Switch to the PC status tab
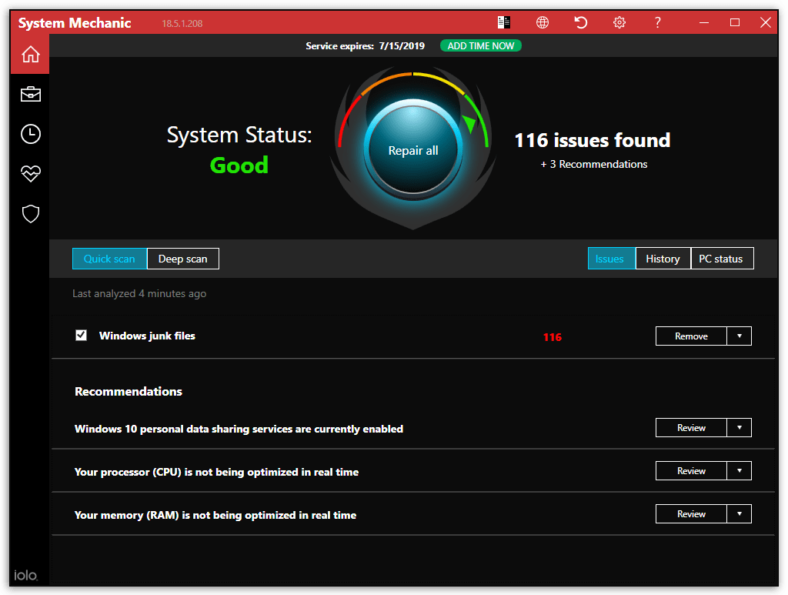The width and height of the screenshot is (788, 595). pyautogui.click(x=722, y=258)
